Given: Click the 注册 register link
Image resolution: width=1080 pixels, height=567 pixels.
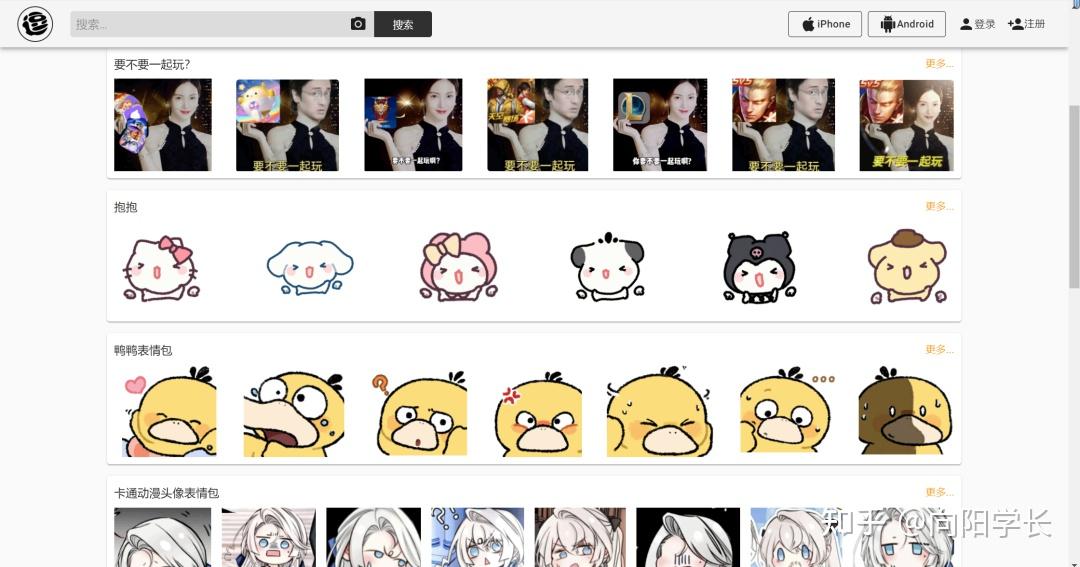Looking at the screenshot, I should 1026,24.
